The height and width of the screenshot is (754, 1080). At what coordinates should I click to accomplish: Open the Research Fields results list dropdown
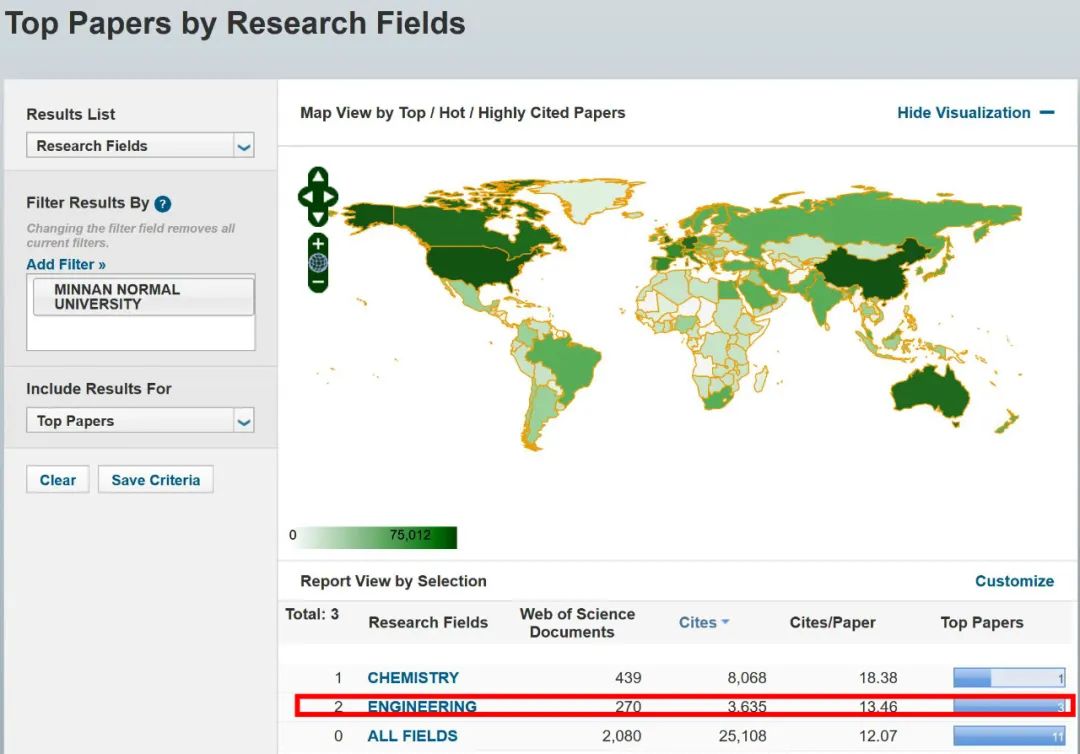pyautogui.click(x=140, y=146)
